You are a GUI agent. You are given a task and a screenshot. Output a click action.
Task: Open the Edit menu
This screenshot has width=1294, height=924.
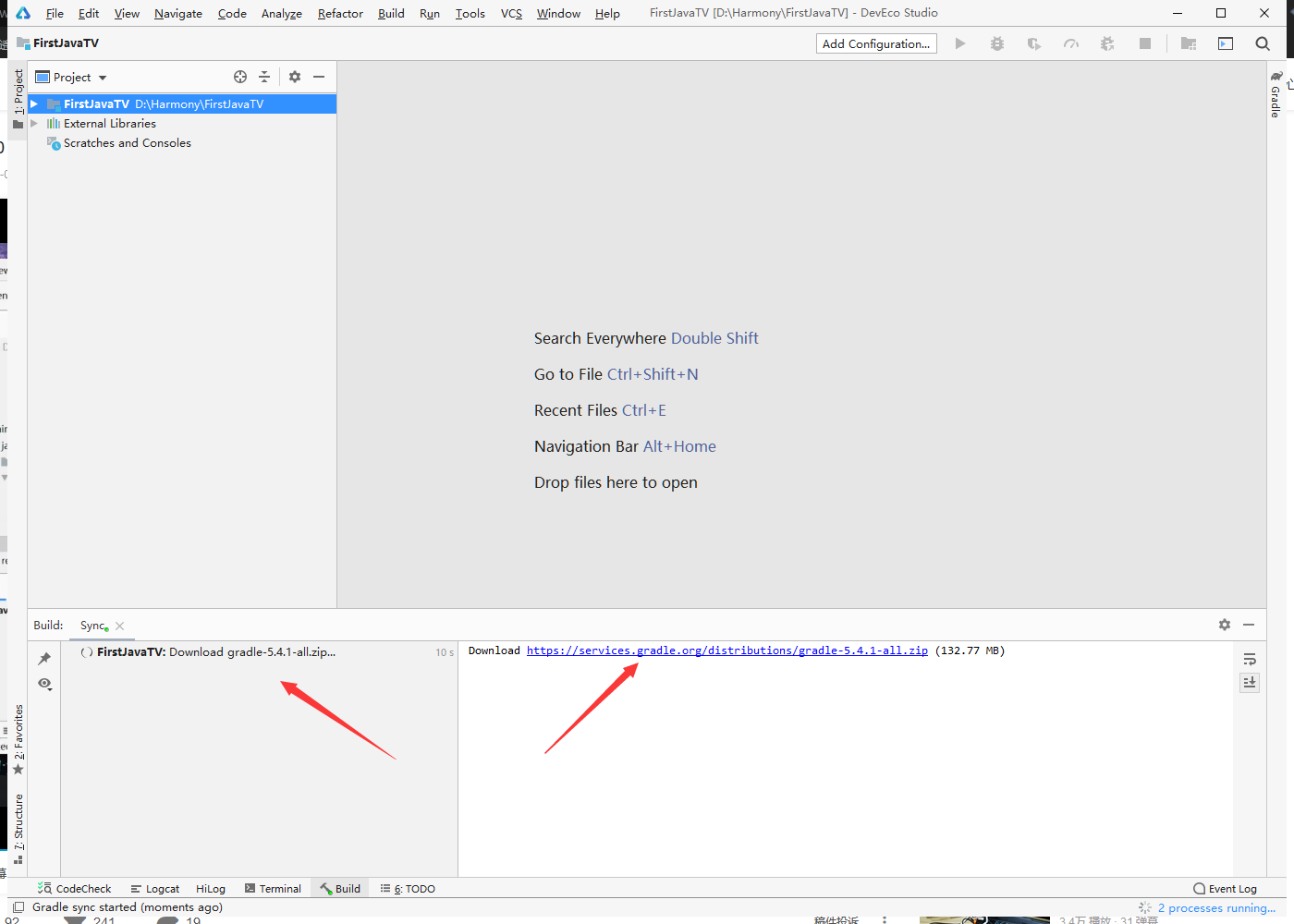click(x=89, y=13)
